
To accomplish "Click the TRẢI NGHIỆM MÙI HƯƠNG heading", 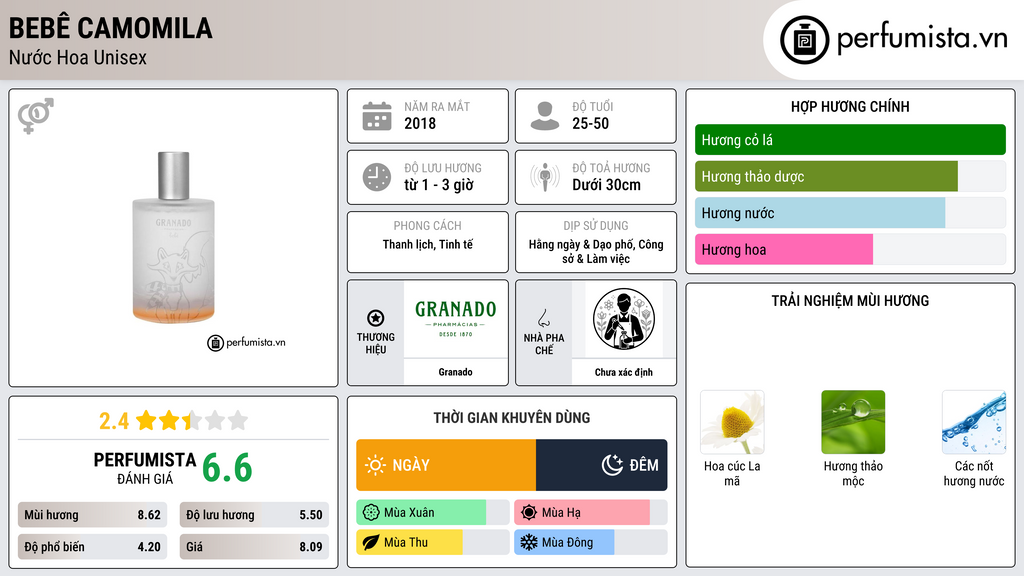I will [850, 300].
